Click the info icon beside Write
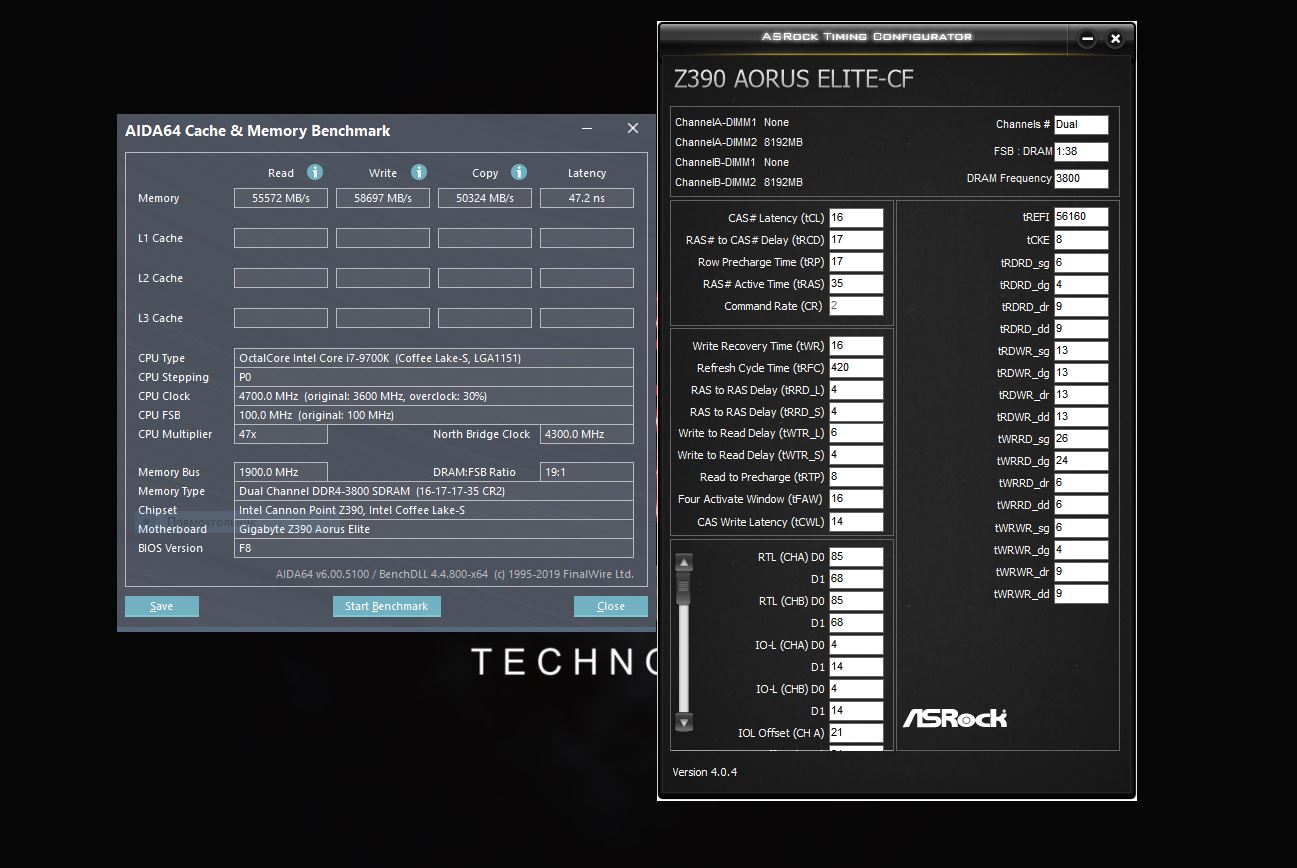 pyautogui.click(x=419, y=172)
